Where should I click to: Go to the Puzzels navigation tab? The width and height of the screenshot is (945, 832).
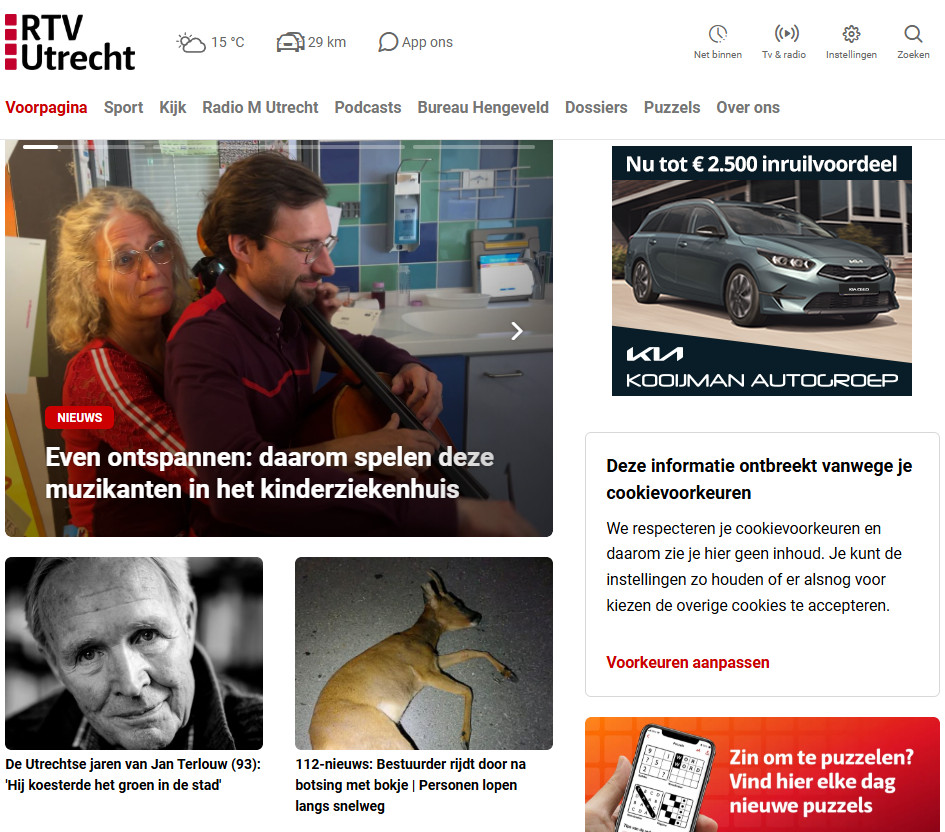(671, 107)
